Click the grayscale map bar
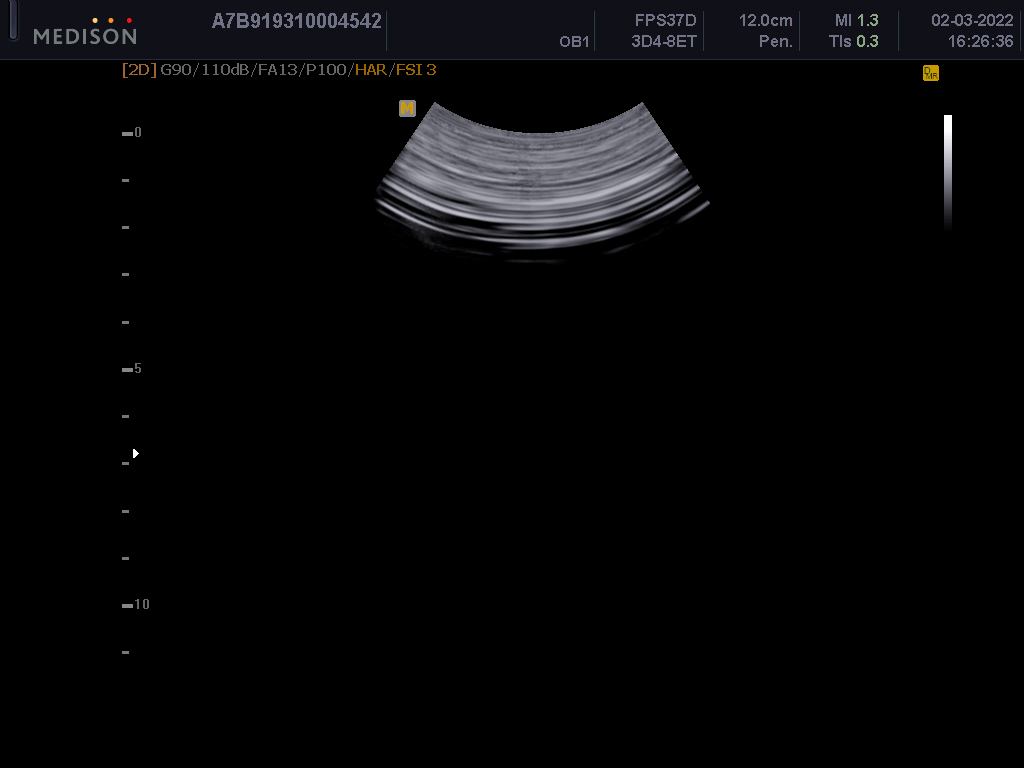The width and height of the screenshot is (1024, 768). (x=947, y=172)
